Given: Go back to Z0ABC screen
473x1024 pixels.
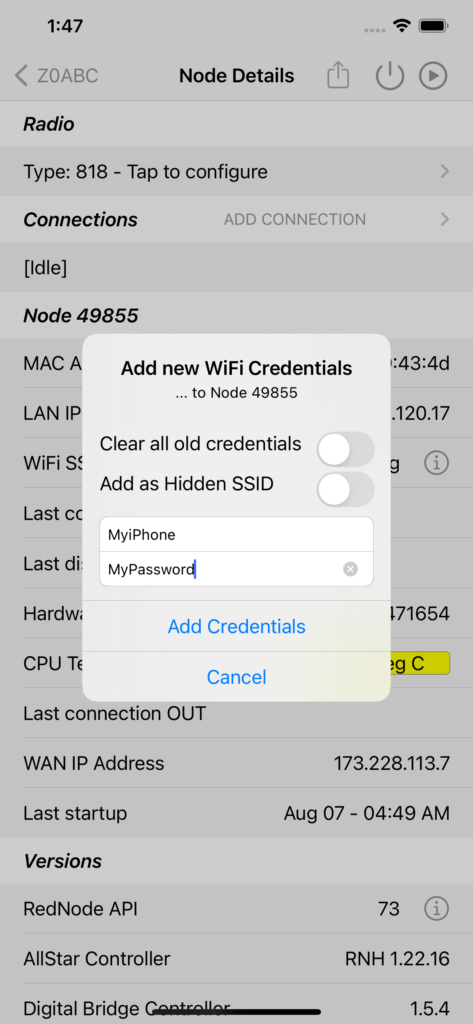Looking at the screenshot, I should (56, 76).
